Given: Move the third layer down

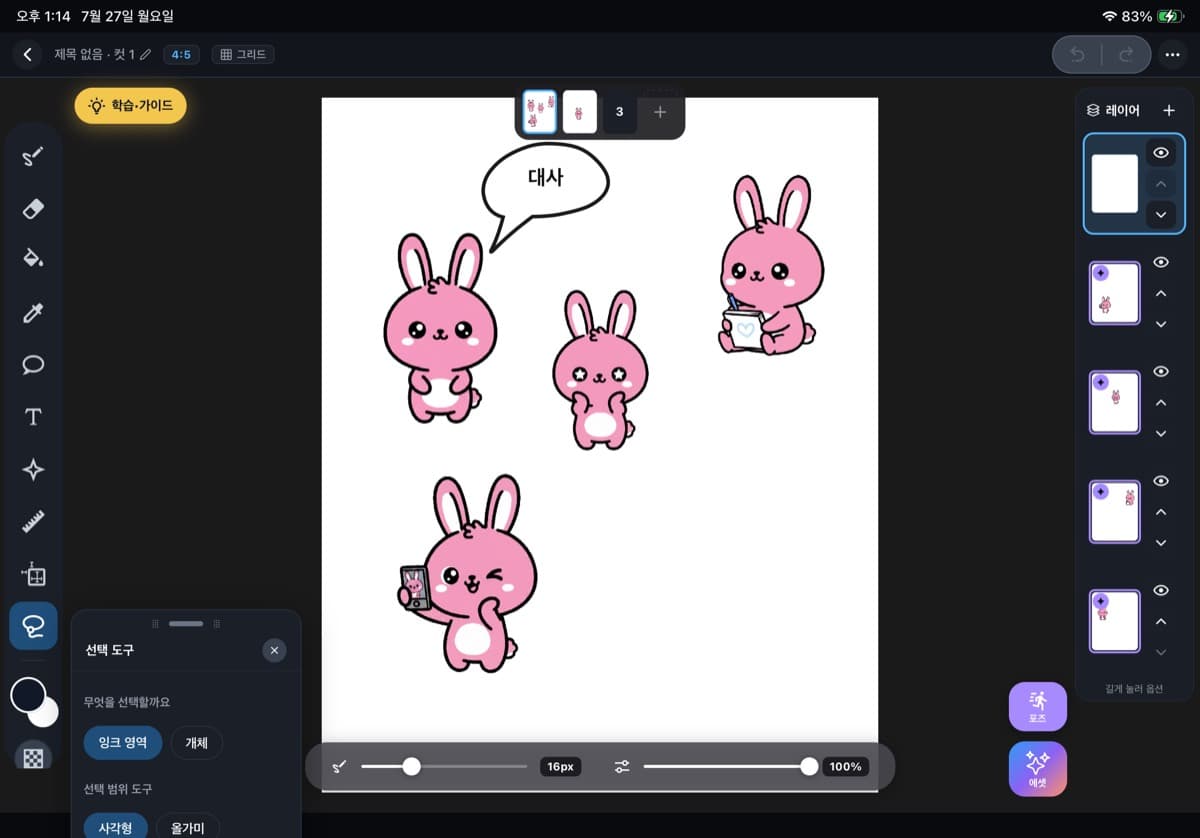Looking at the screenshot, I should point(1161,434).
